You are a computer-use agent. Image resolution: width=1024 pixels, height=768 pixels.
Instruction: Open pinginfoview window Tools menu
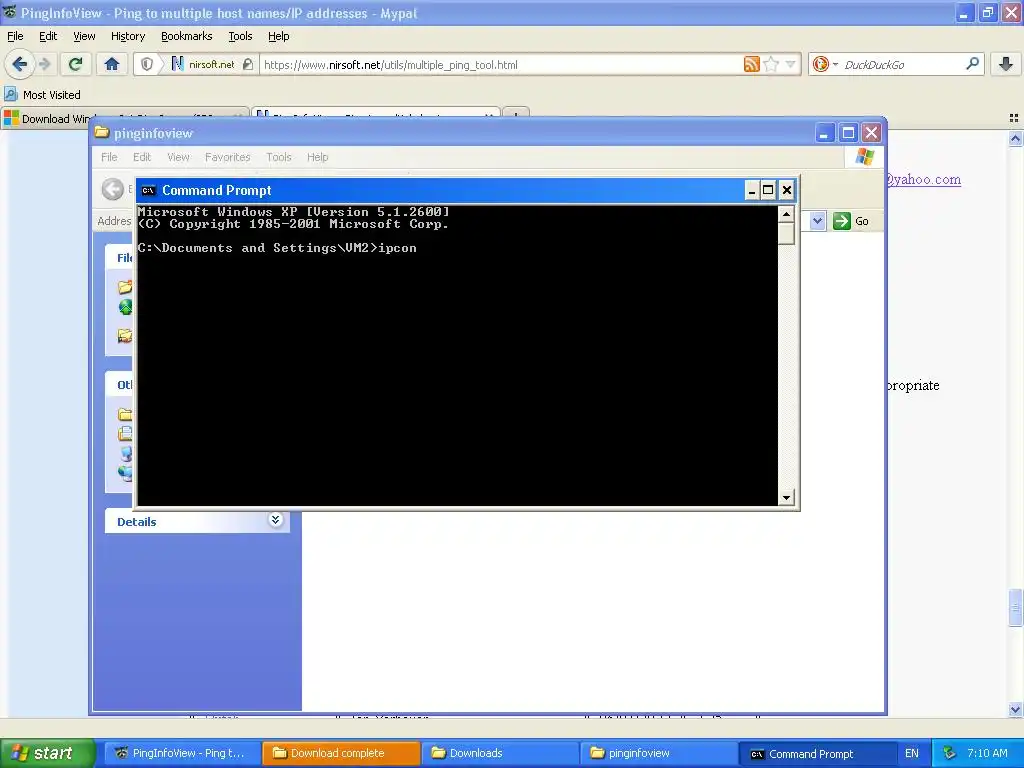coord(278,157)
